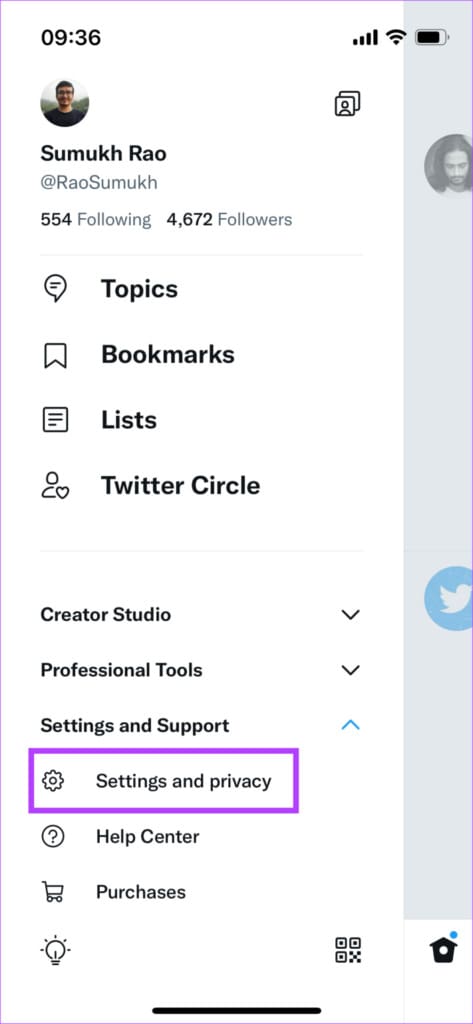Open the QR code icon

pos(348,950)
